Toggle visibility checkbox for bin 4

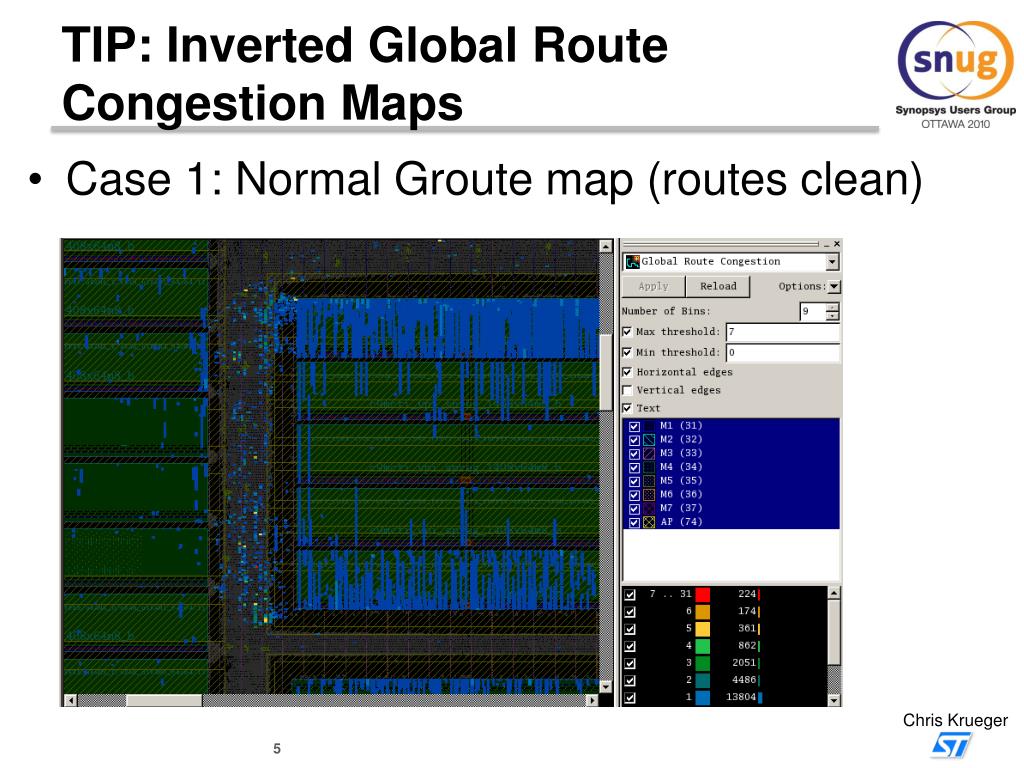pos(630,646)
